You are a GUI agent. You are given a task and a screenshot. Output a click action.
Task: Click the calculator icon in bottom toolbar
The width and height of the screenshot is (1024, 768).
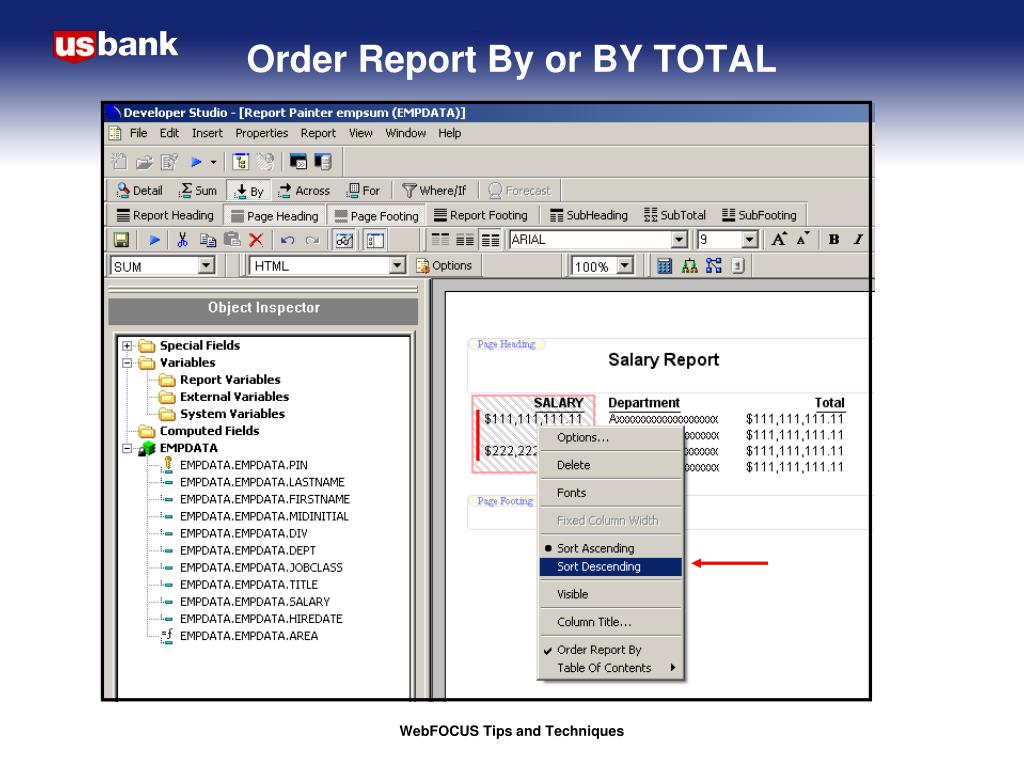(664, 266)
